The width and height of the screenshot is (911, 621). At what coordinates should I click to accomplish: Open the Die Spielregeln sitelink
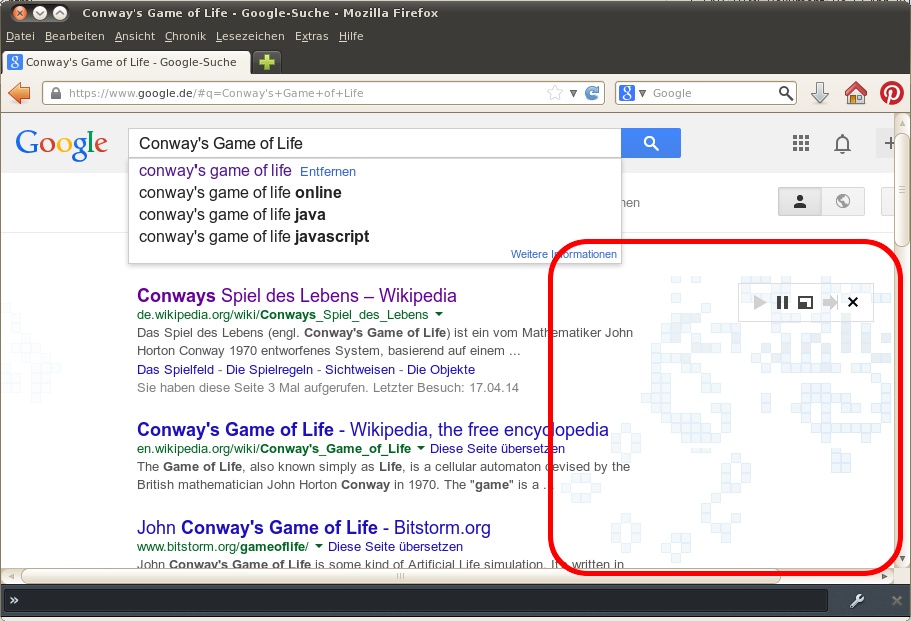pyautogui.click(x=270, y=369)
